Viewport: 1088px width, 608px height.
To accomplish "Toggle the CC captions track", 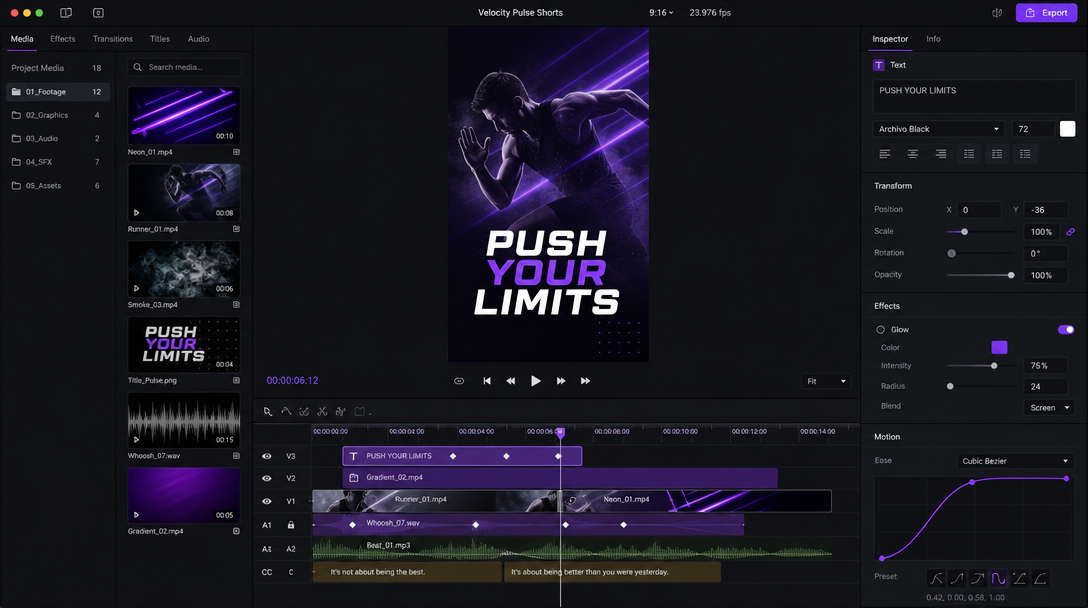I will click(266, 573).
